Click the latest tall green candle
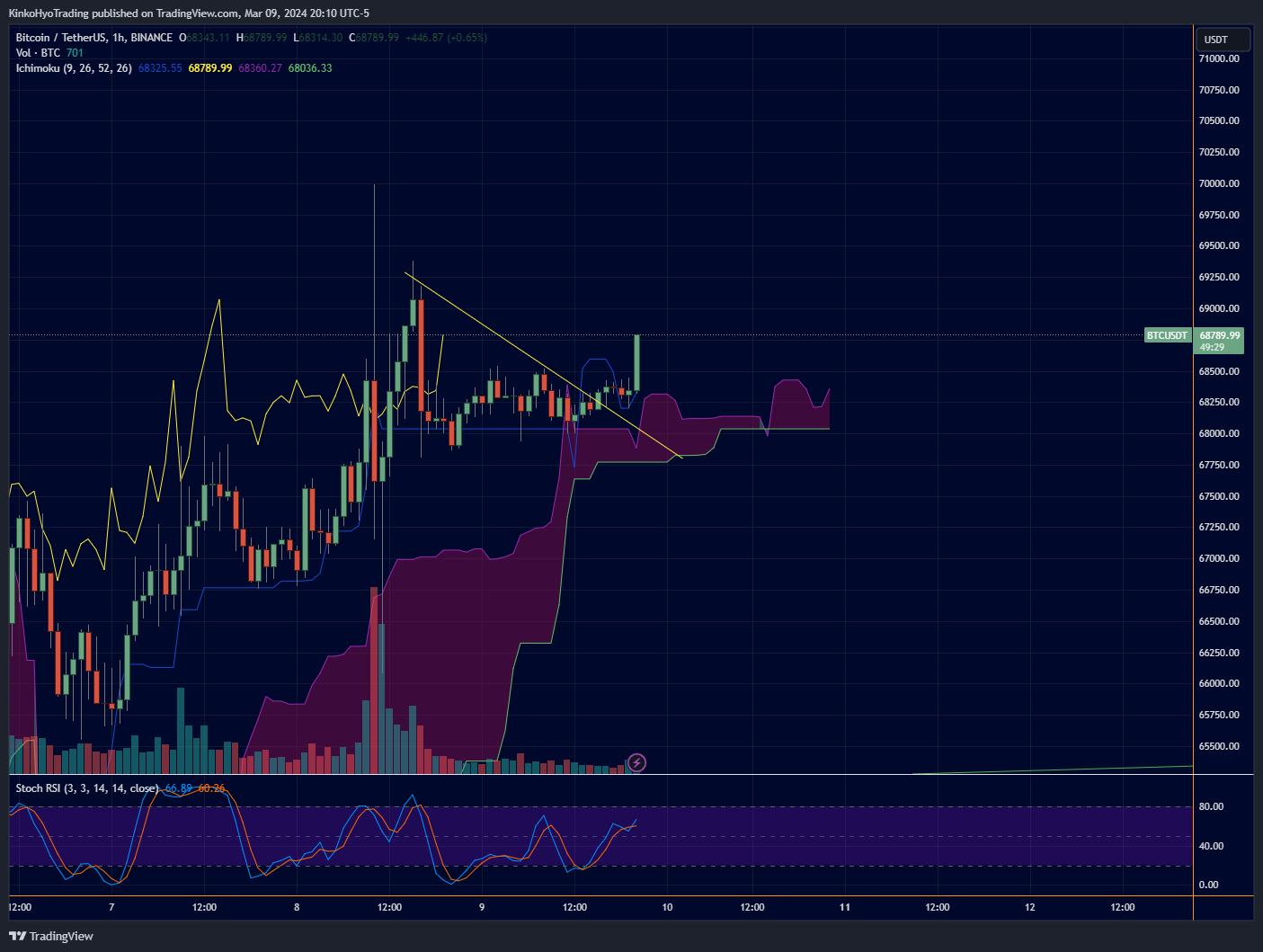 [x=636, y=363]
